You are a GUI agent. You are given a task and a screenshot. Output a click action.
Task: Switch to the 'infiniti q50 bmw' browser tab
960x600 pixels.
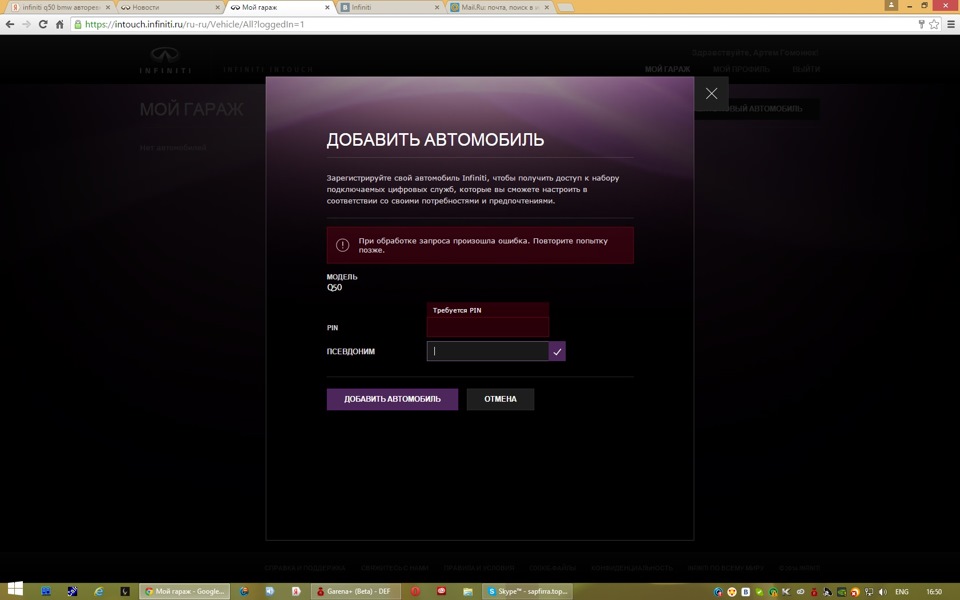61,7
